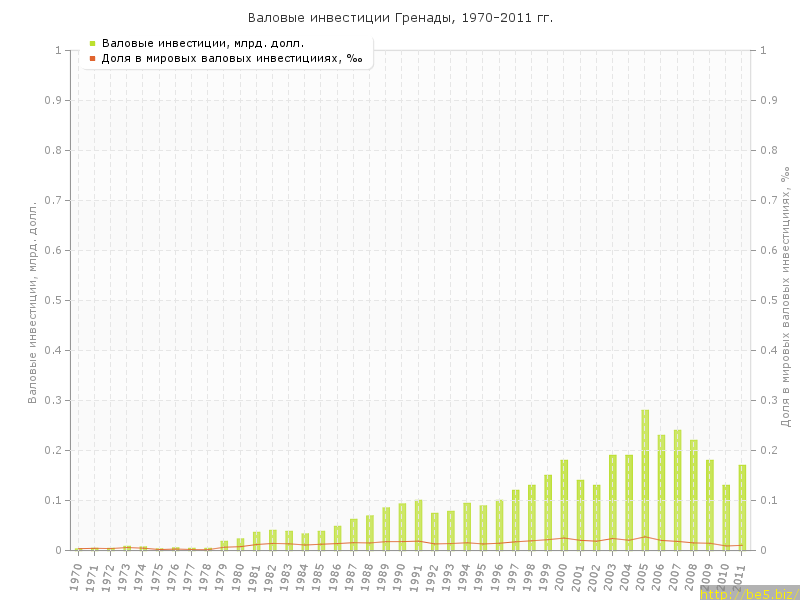Select the bar for year 2000
This screenshot has width=800, height=600.
564,505
